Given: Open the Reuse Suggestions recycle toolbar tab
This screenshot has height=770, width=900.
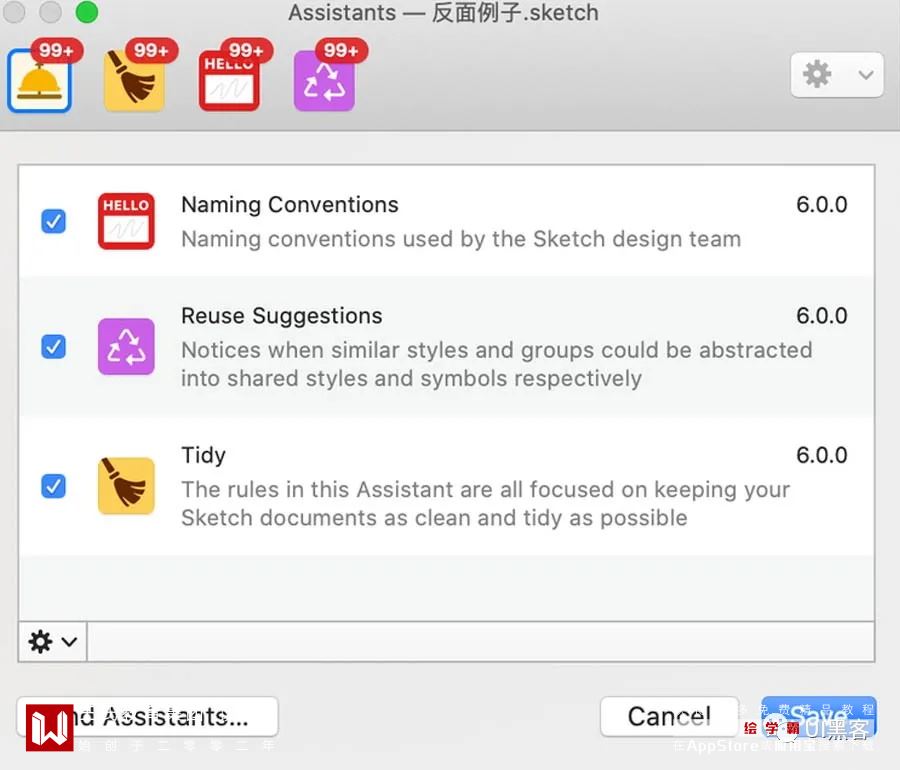Looking at the screenshot, I should [324, 80].
